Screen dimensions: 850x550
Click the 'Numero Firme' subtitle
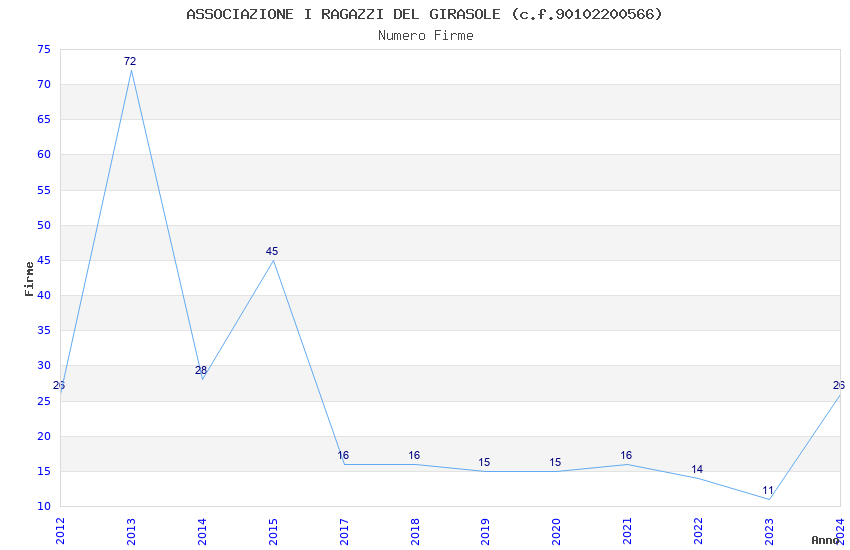425,35
